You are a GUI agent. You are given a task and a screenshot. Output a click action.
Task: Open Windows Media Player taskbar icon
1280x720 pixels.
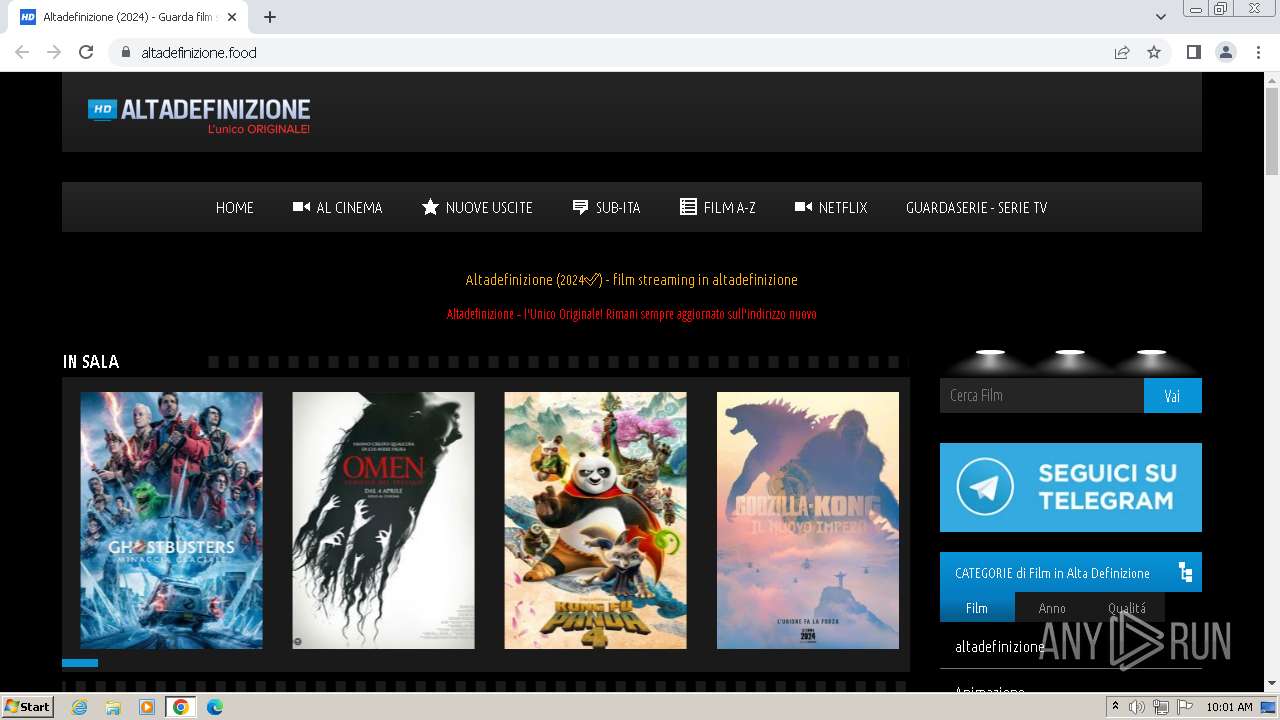(x=147, y=707)
